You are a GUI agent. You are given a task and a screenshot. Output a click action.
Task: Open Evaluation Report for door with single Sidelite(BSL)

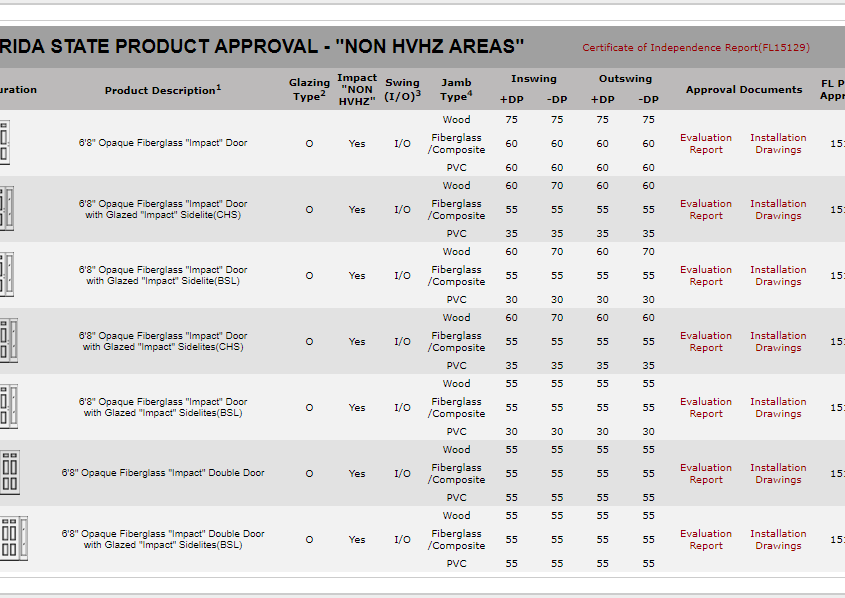point(706,275)
